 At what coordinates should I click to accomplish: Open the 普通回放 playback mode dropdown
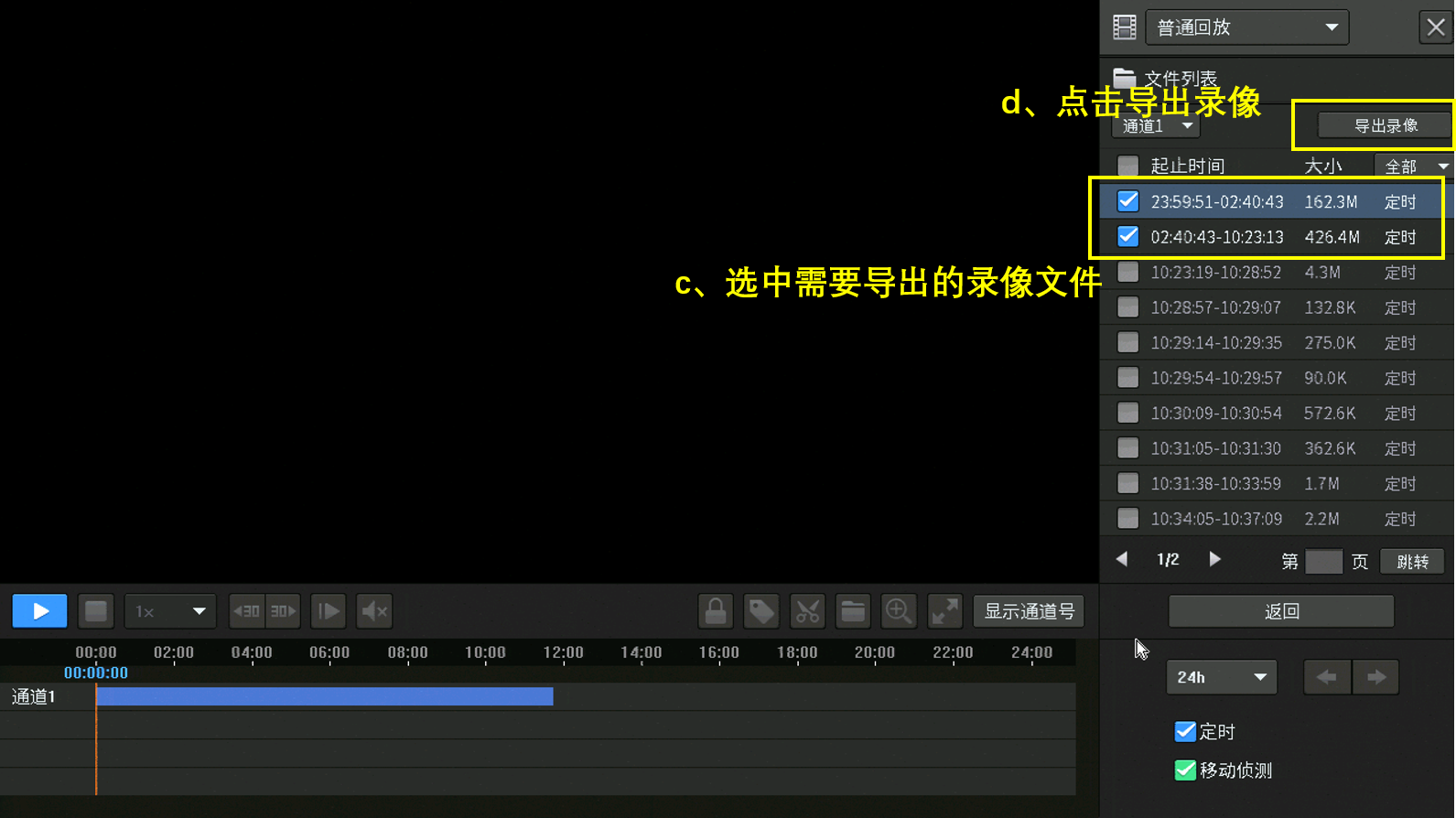point(1246,27)
